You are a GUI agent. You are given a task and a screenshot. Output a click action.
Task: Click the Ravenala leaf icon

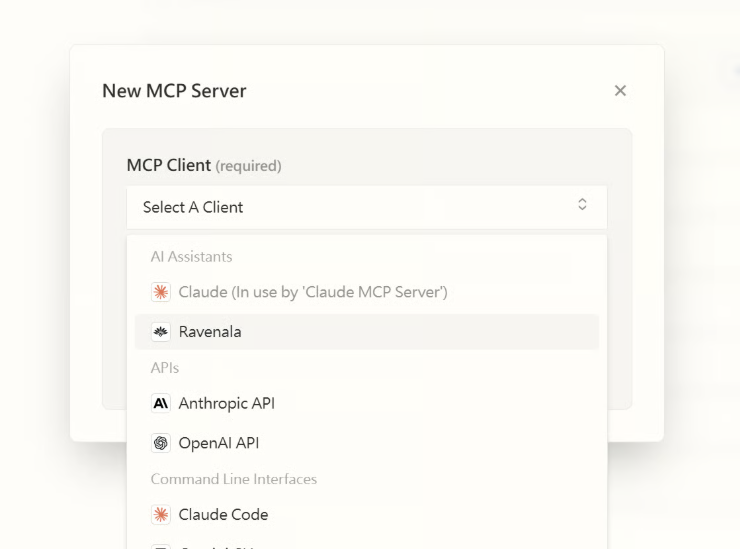tap(160, 332)
